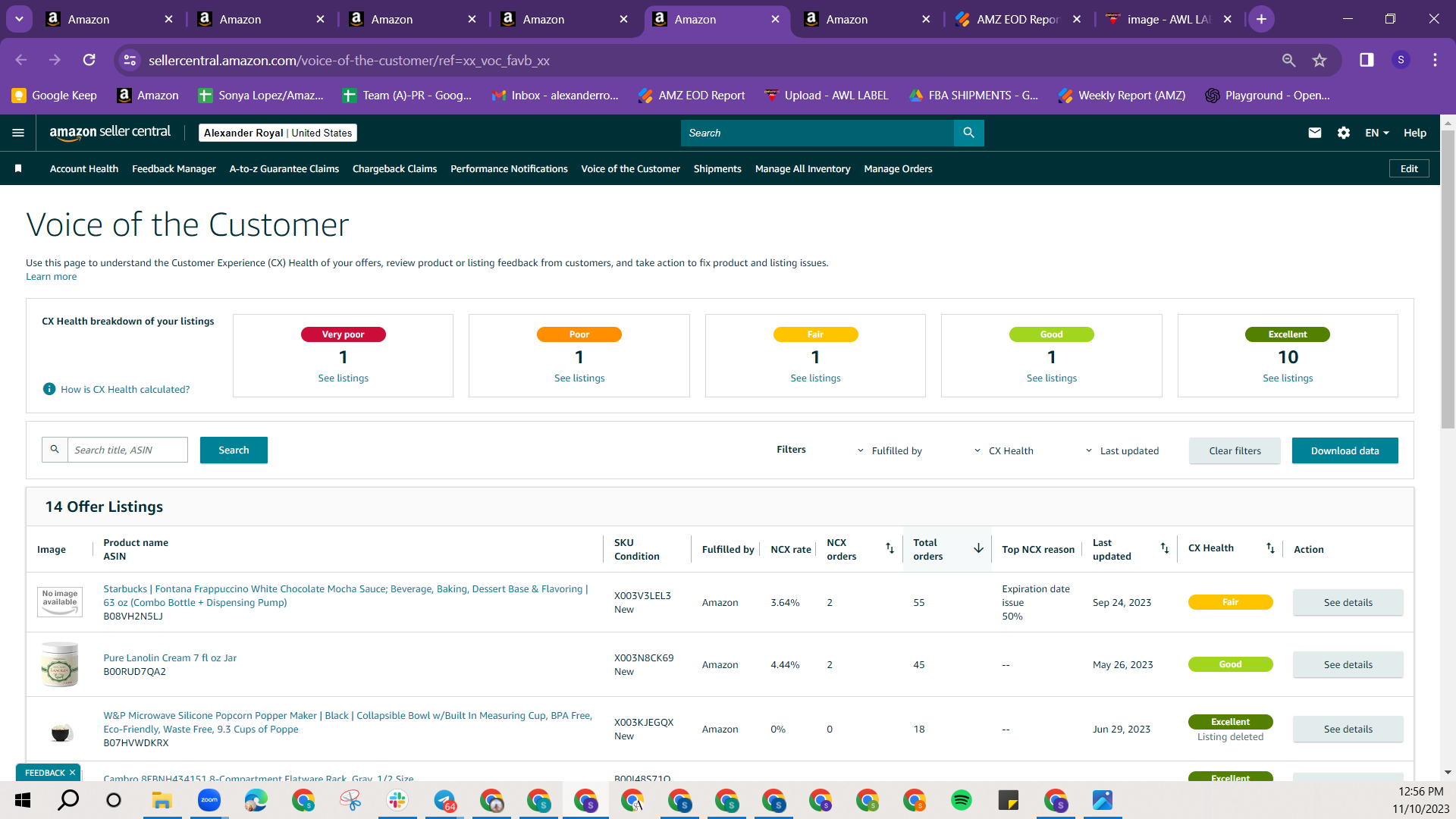Screen dimensions: 1456x819
Task: Open the Help link in header
Action: 1414,133
